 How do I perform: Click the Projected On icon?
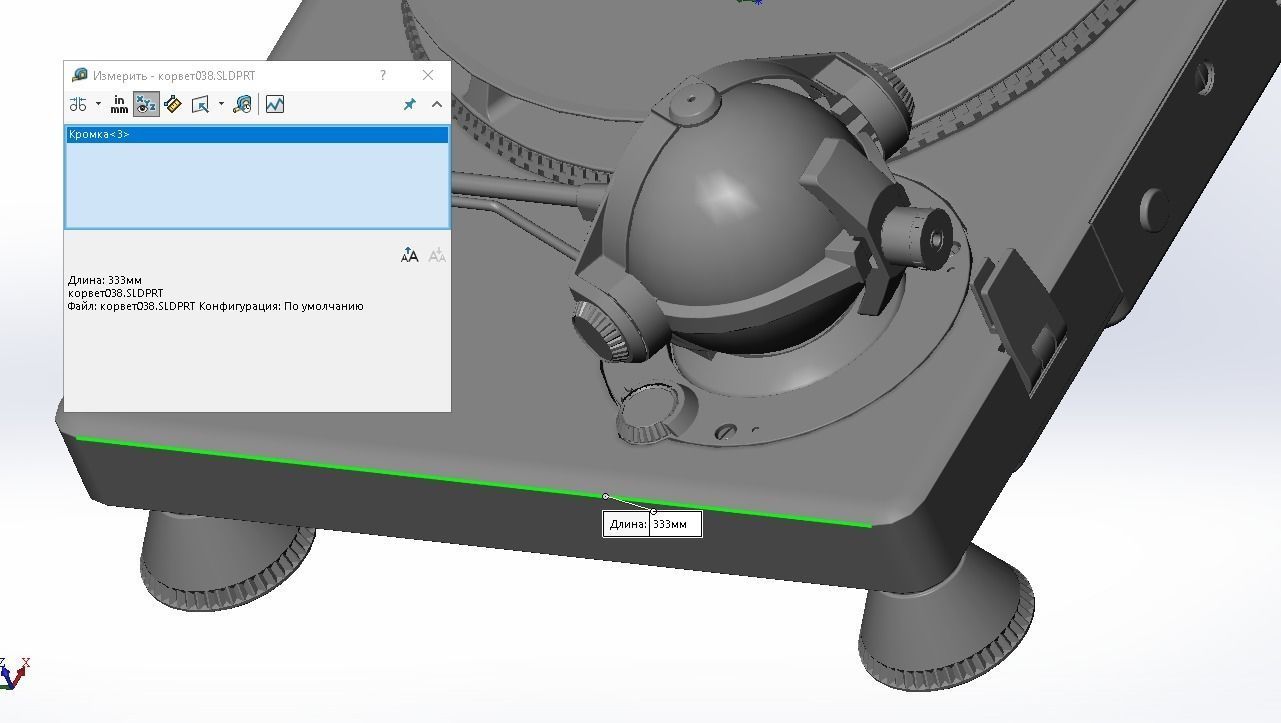(200, 104)
